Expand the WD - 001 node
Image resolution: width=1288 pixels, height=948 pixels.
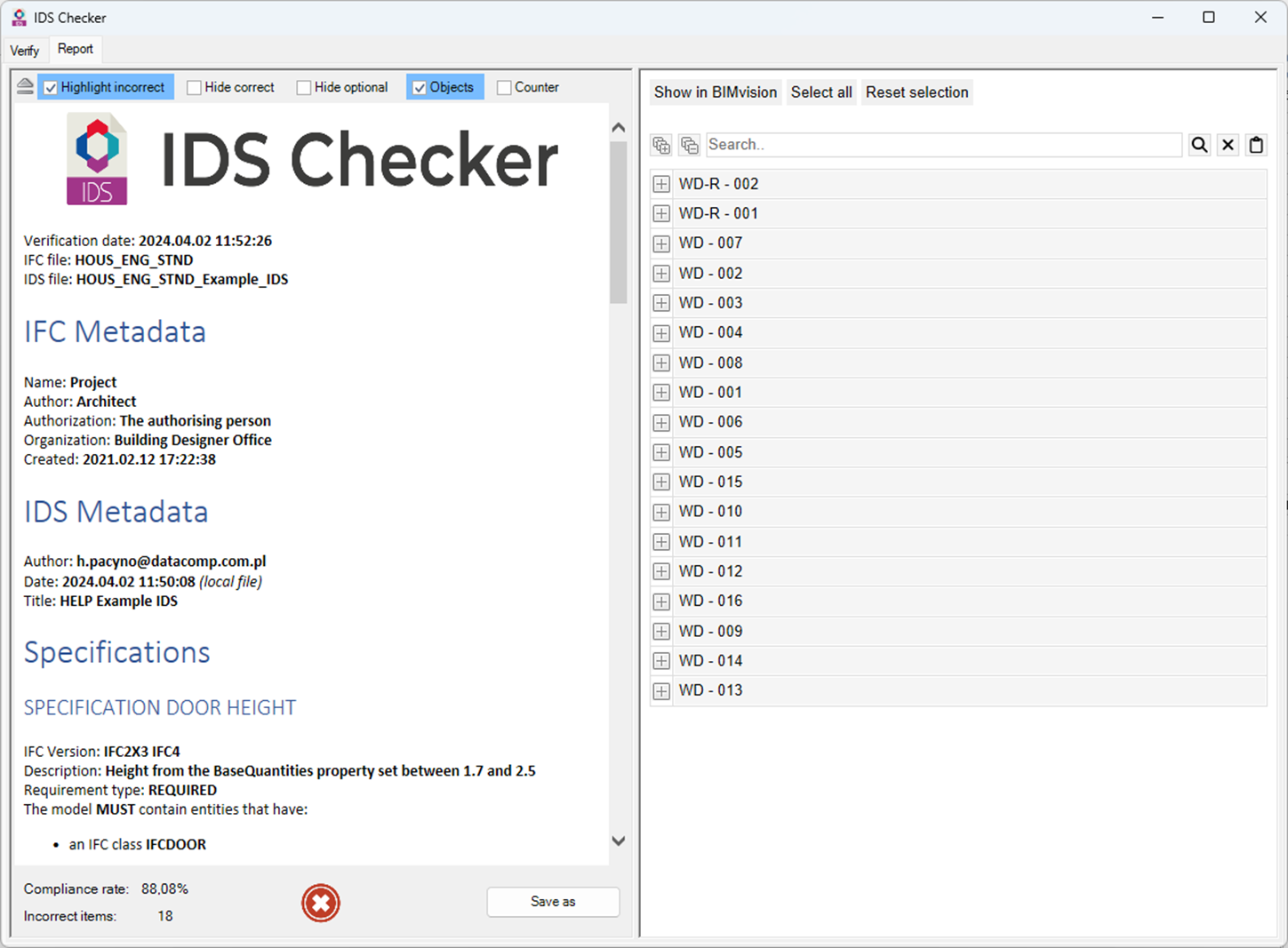[x=661, y=393]
